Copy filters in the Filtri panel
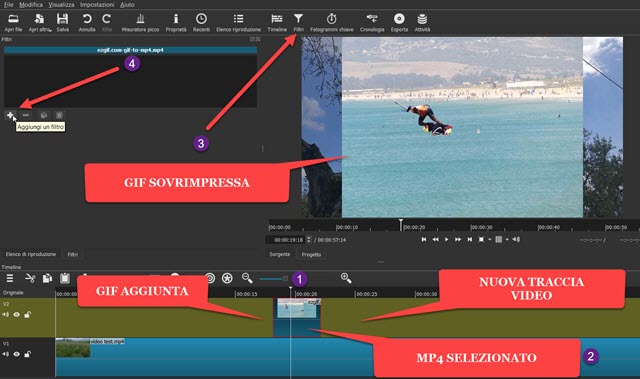640x379 pixels. tap(44, 115)
